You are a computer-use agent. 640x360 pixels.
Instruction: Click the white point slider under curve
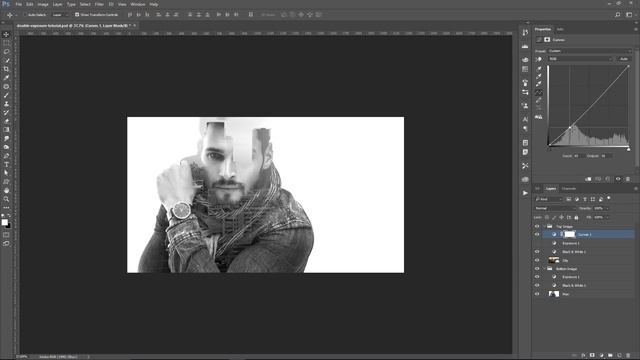pos(629,149)
